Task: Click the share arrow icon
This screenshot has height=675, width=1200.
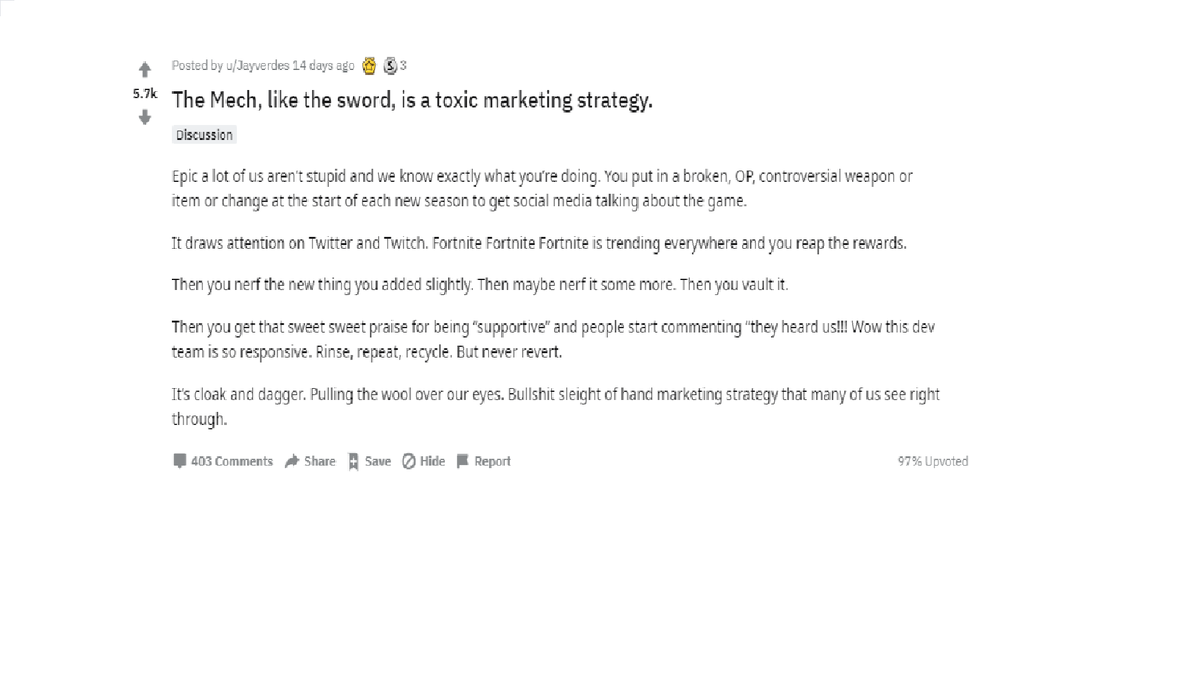Action: pyautogui.click(x=292, y=461)
